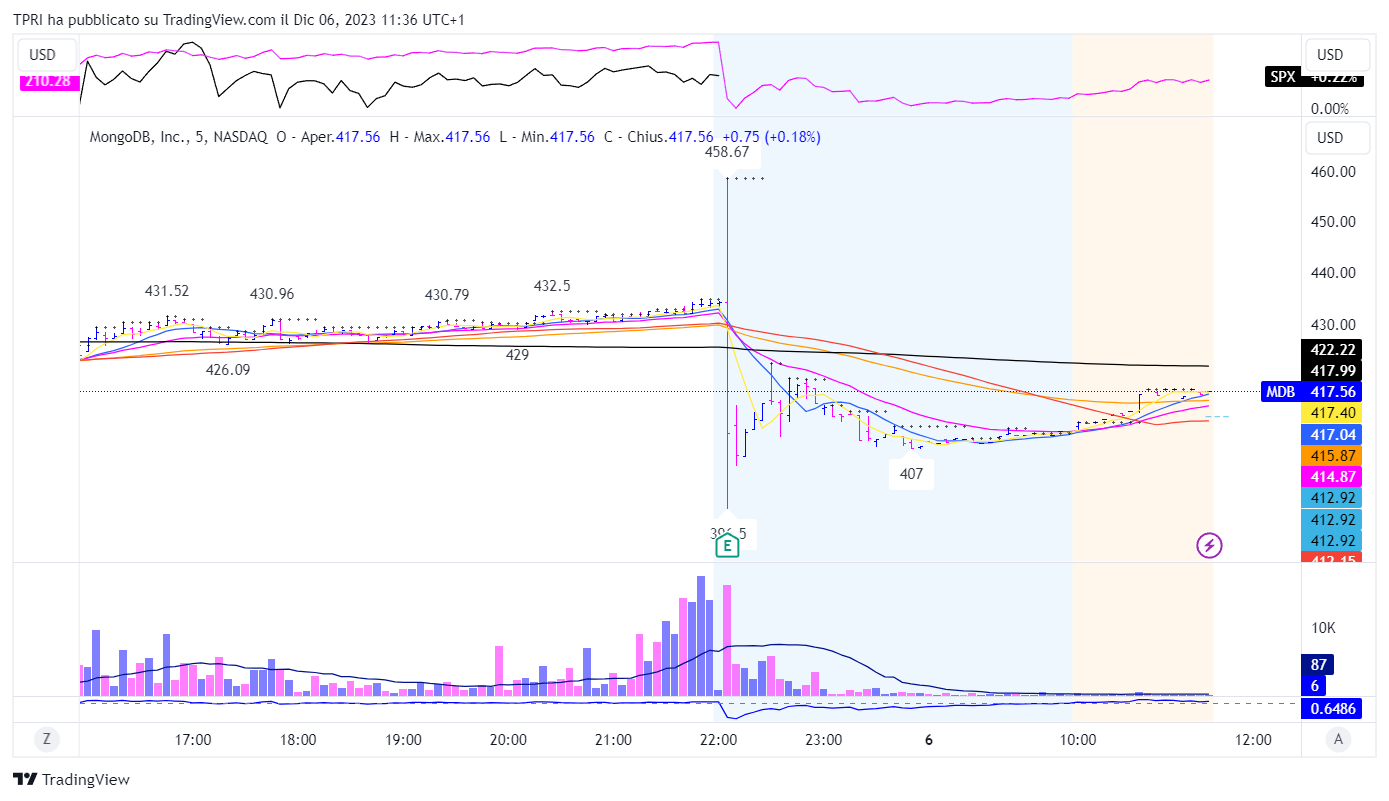
Task: Click the earnings E marker icon
Action: pyautogui.click(x=727, y=545)
